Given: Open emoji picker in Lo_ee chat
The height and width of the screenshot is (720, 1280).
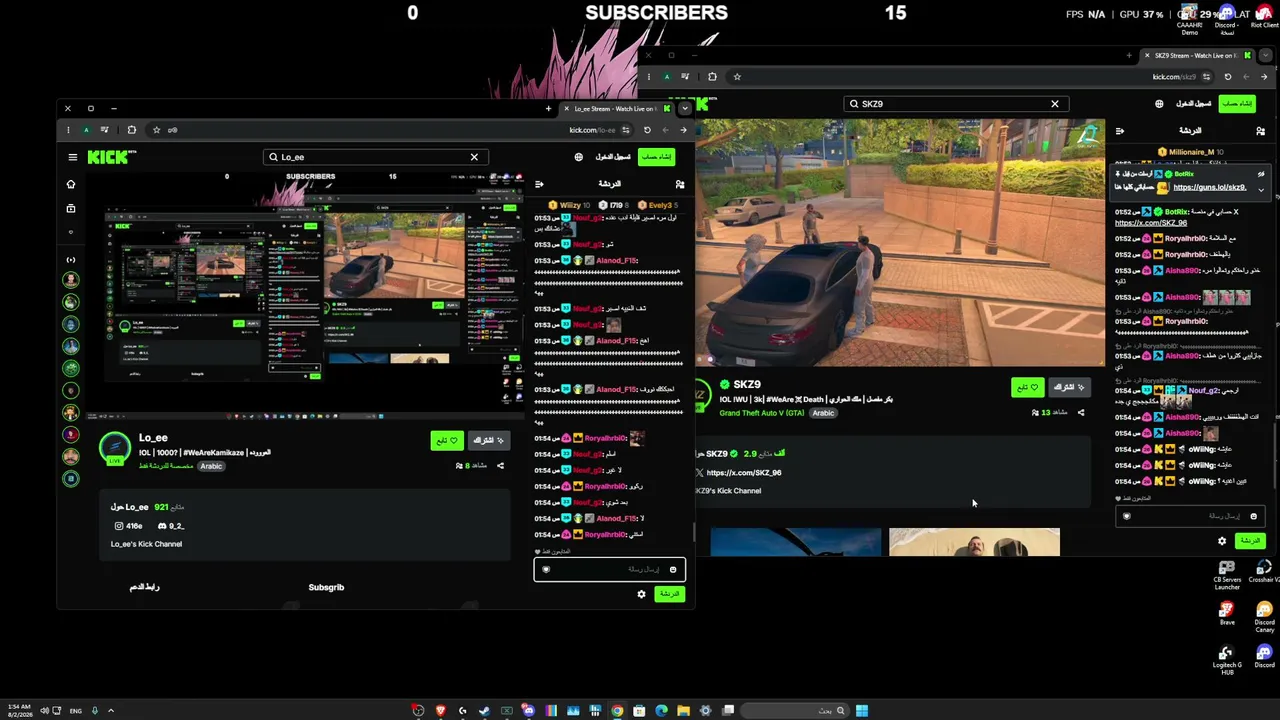Looking at the screenshot, I should [x=673, y=570].
